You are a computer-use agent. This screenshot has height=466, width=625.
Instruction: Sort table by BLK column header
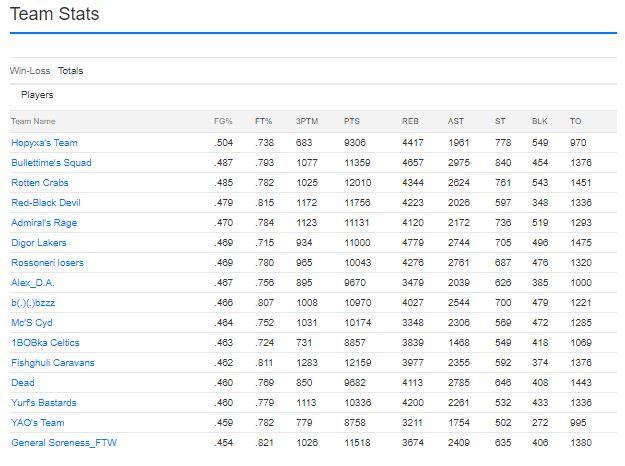[x=539, y=122]
